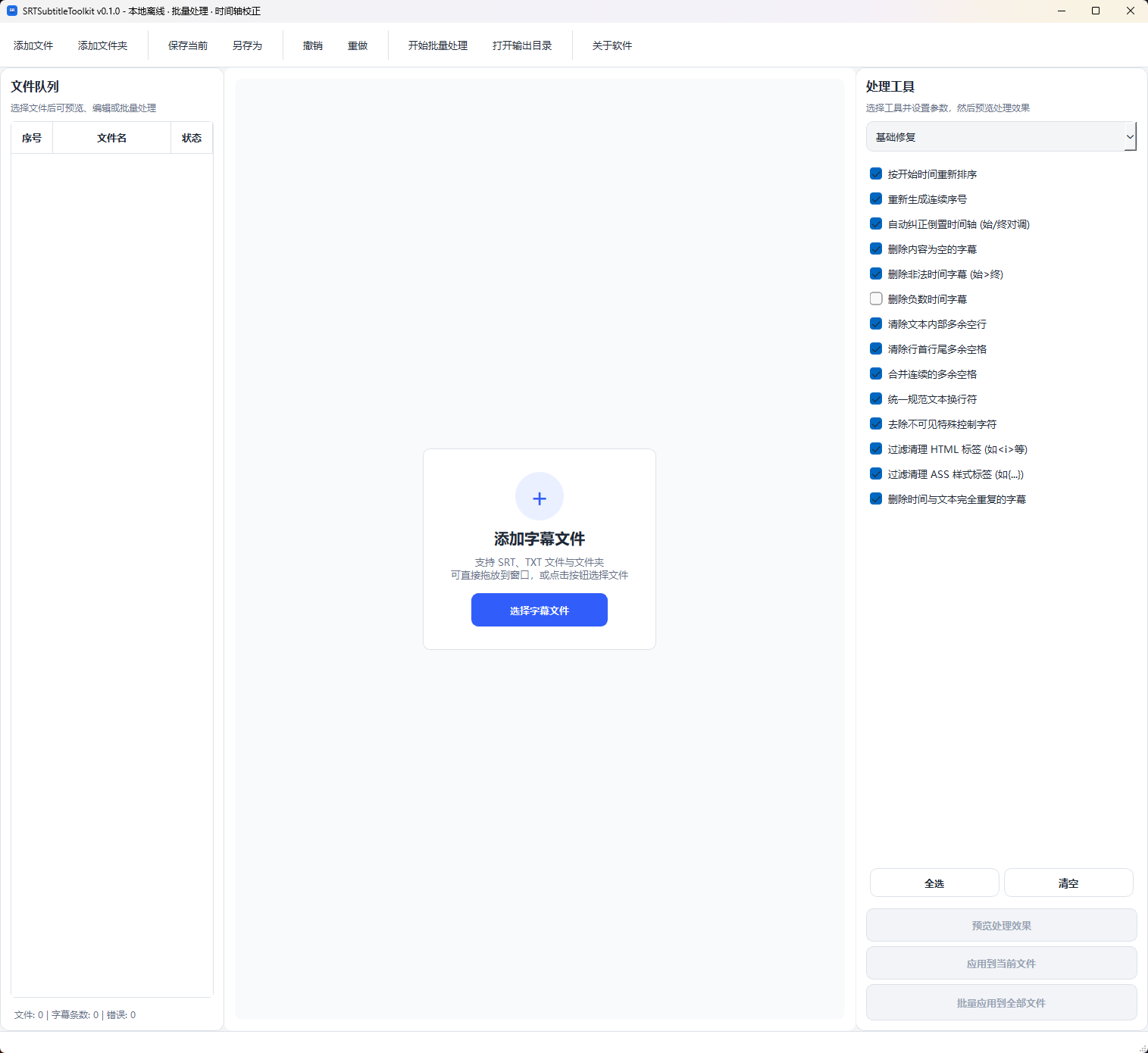Click the plus icon to add subtitles
The width and height of the screenshot is (1148, 1053).
pyautogui.click(x=540, y=497)
